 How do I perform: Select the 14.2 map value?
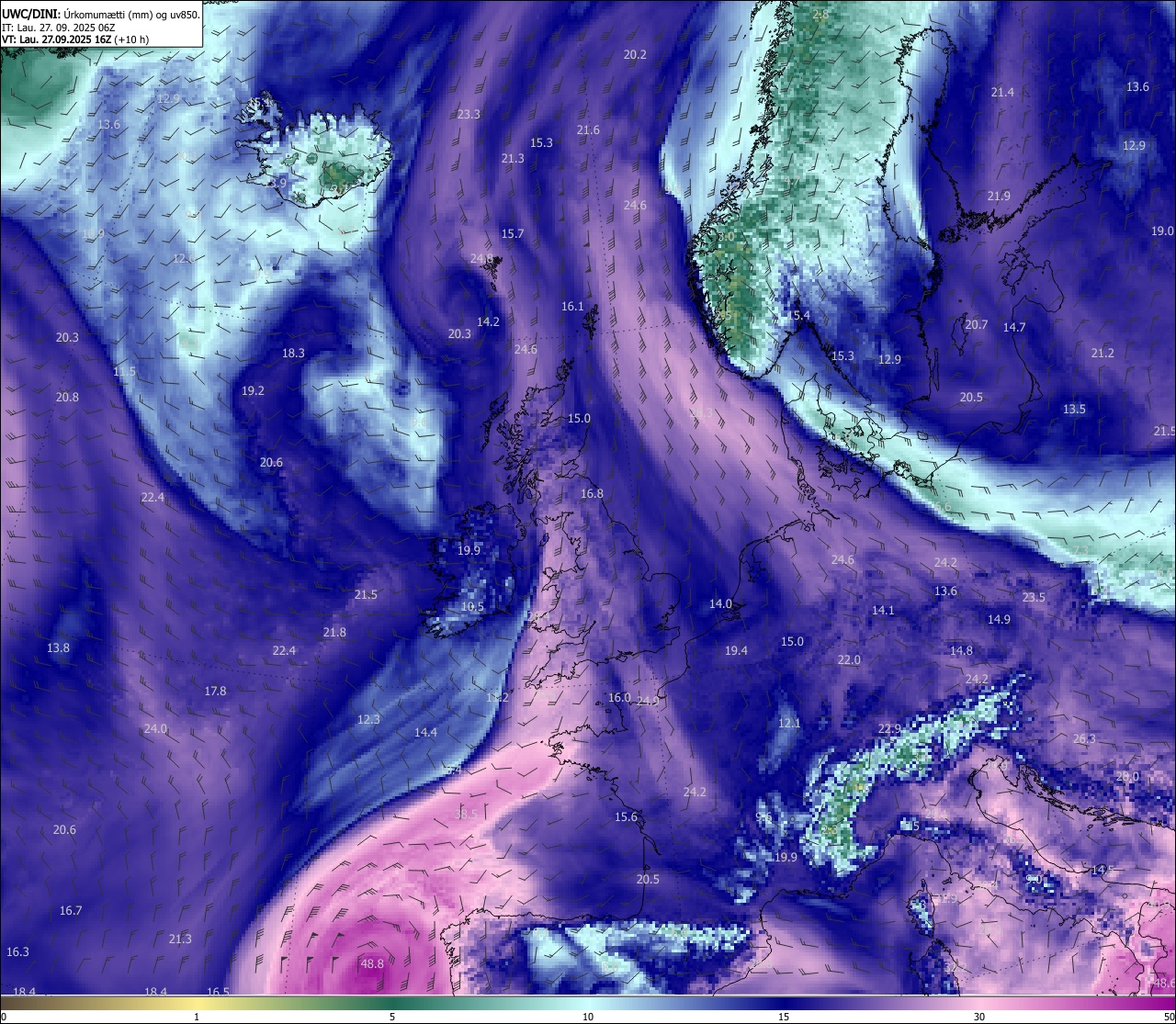click(488, 321)
